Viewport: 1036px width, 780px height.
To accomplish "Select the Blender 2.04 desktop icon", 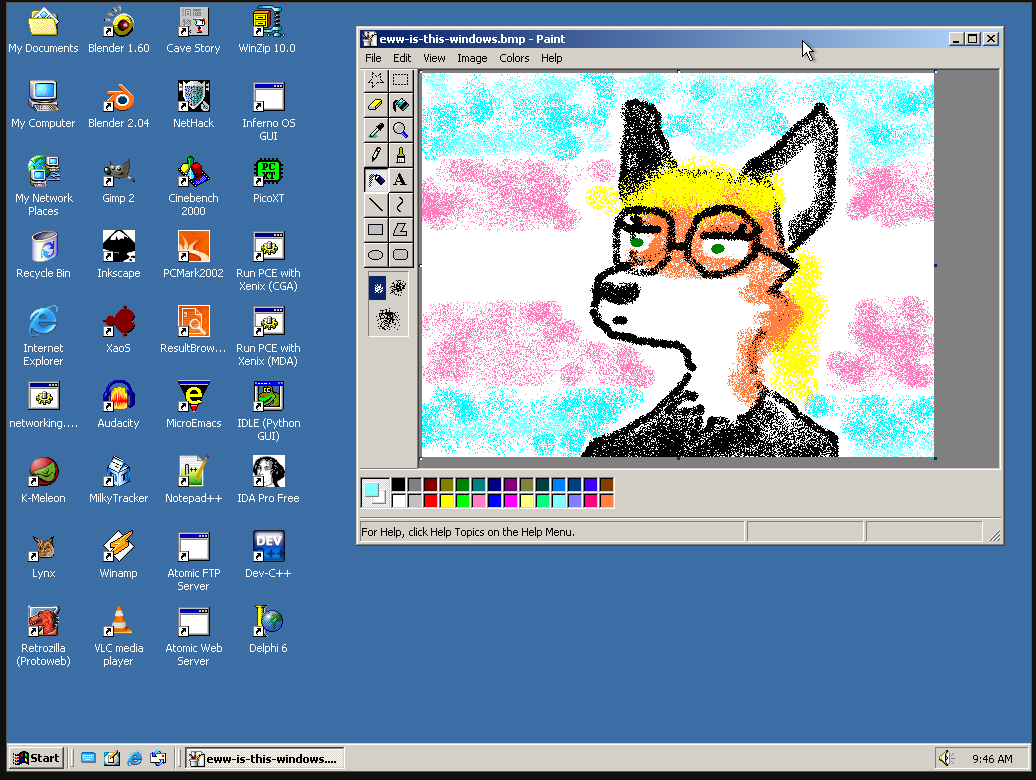I will [119, 106].
